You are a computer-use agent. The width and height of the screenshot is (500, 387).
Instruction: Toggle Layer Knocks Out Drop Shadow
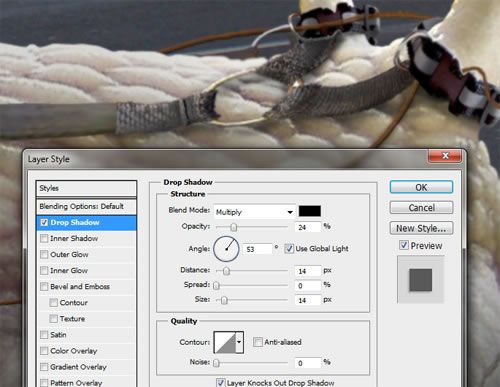point(220,383)
